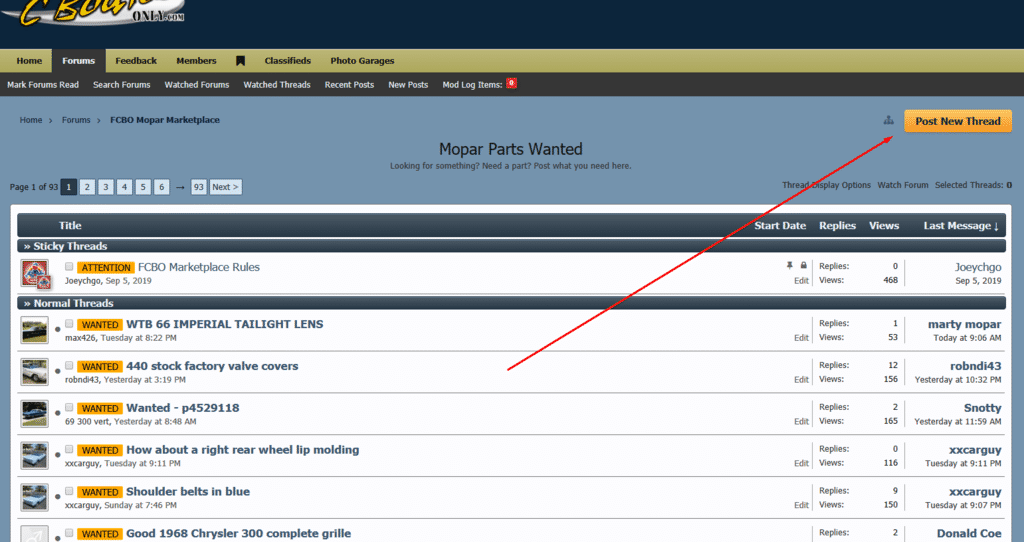This screenshot has height=542, width=1024.
Task: Switch to the Classifieds tab
Action: click(287, 61)
